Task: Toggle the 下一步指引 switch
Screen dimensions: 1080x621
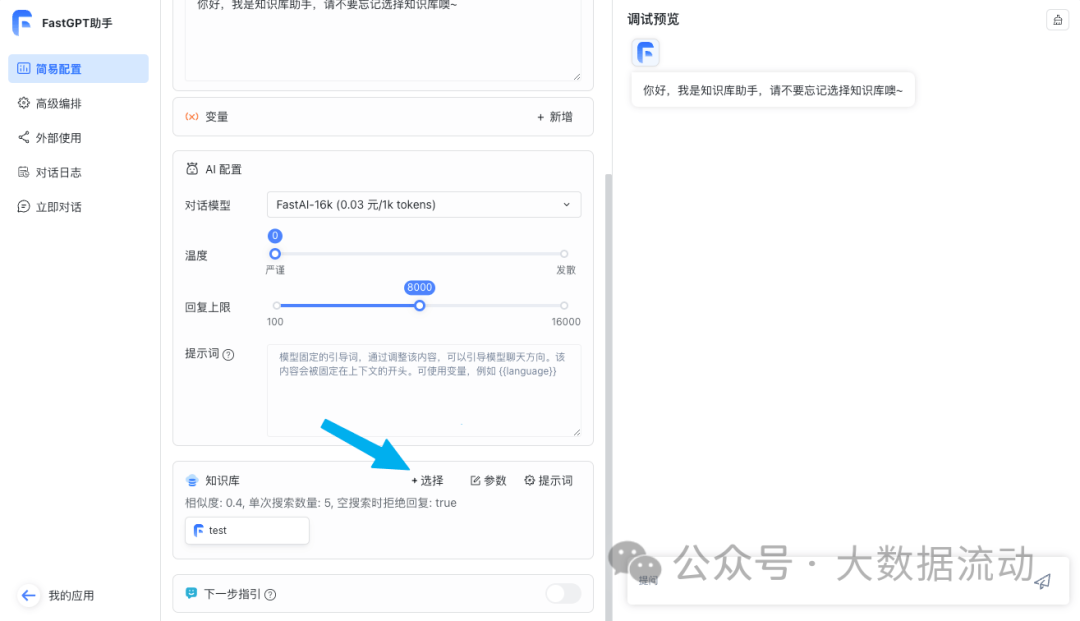Action: tap(563, 593)
